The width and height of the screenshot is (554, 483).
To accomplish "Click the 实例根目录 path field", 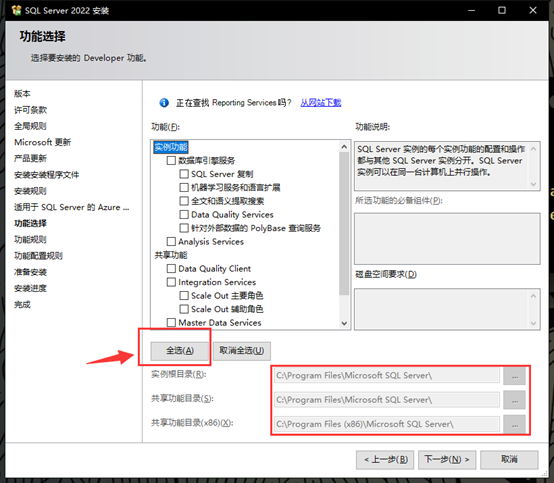I will pyautogui.click(x=387, y=376).
